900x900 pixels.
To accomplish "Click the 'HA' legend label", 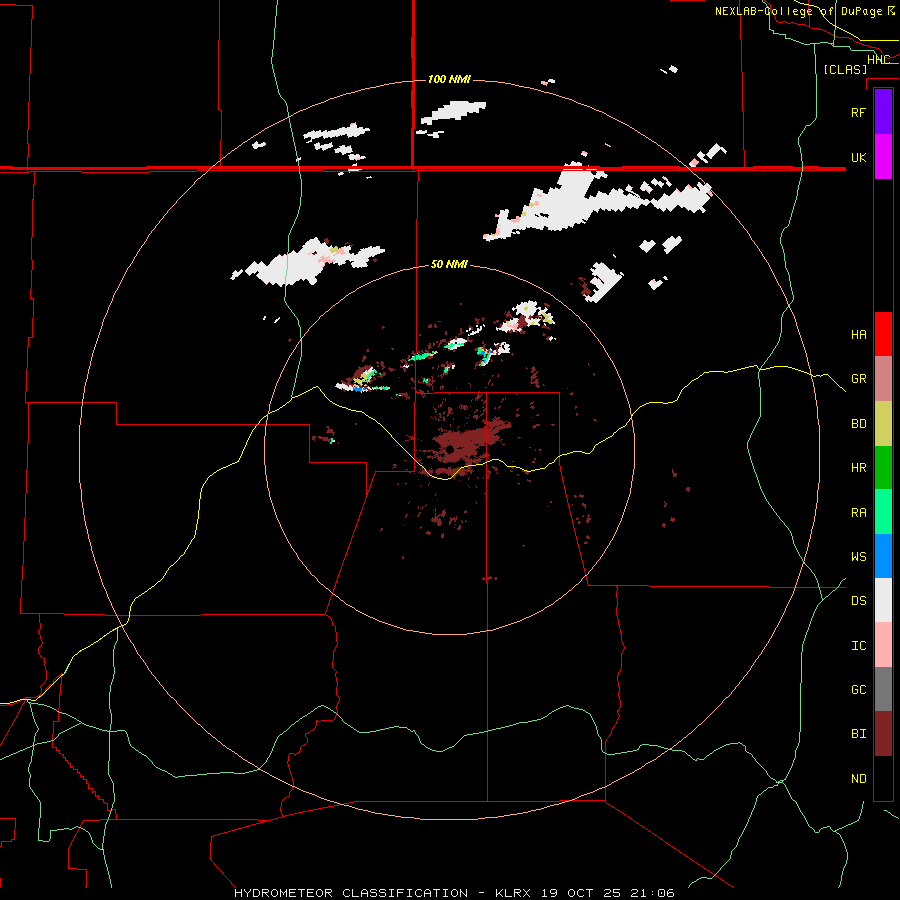I will coord(858,334).
